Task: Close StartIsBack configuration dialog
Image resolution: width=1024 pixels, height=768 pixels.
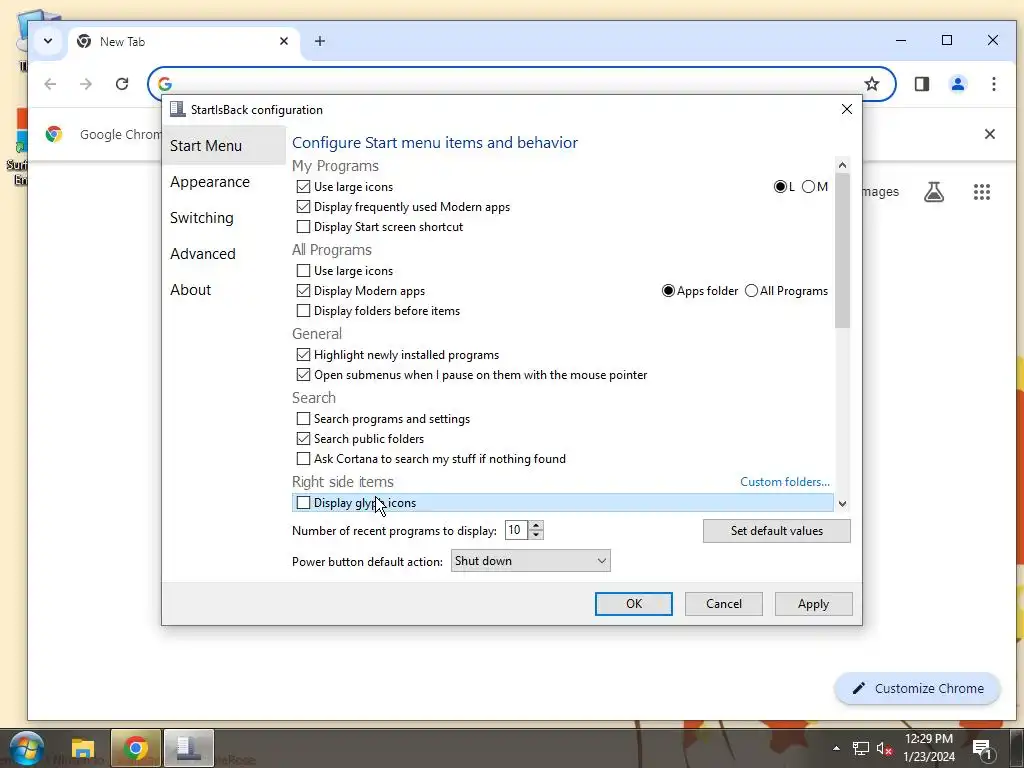Action: tap(846, 109)
